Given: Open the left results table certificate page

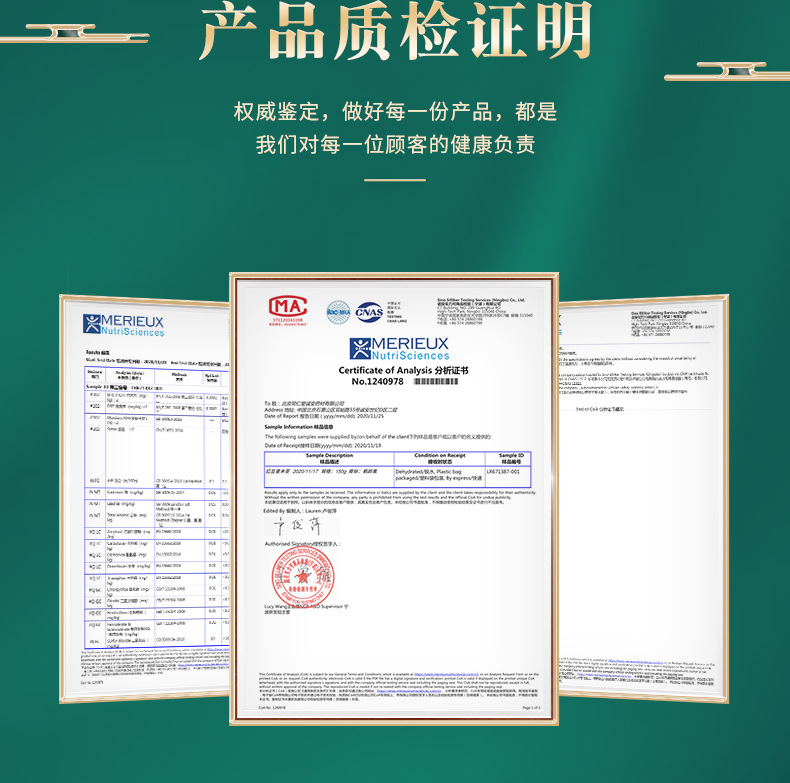Looking at the screenshot, I should [145, 499].
